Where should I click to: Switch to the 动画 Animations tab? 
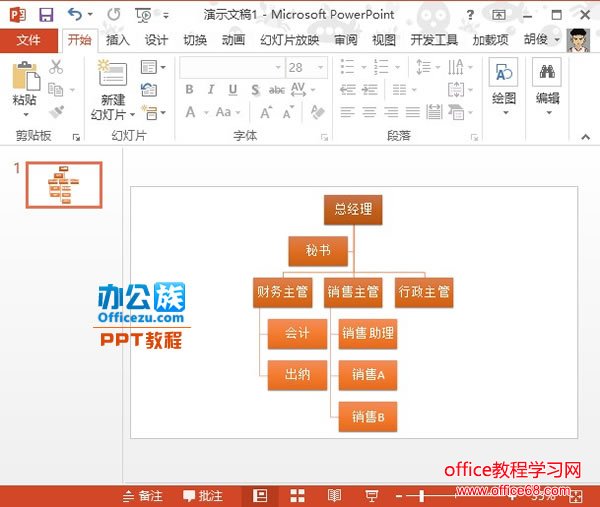pyautogui.click(x=233, y=40)
